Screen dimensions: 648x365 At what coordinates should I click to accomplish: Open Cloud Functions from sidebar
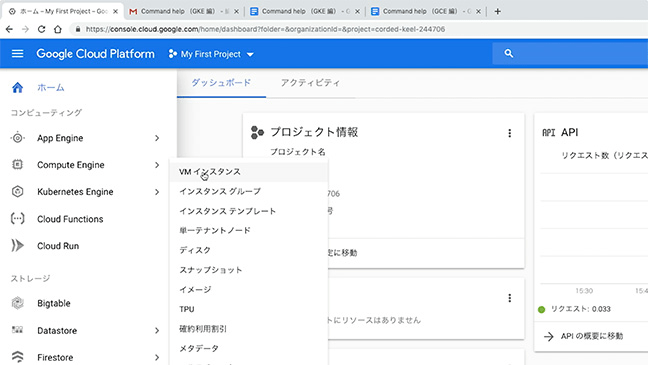[70, 219]
